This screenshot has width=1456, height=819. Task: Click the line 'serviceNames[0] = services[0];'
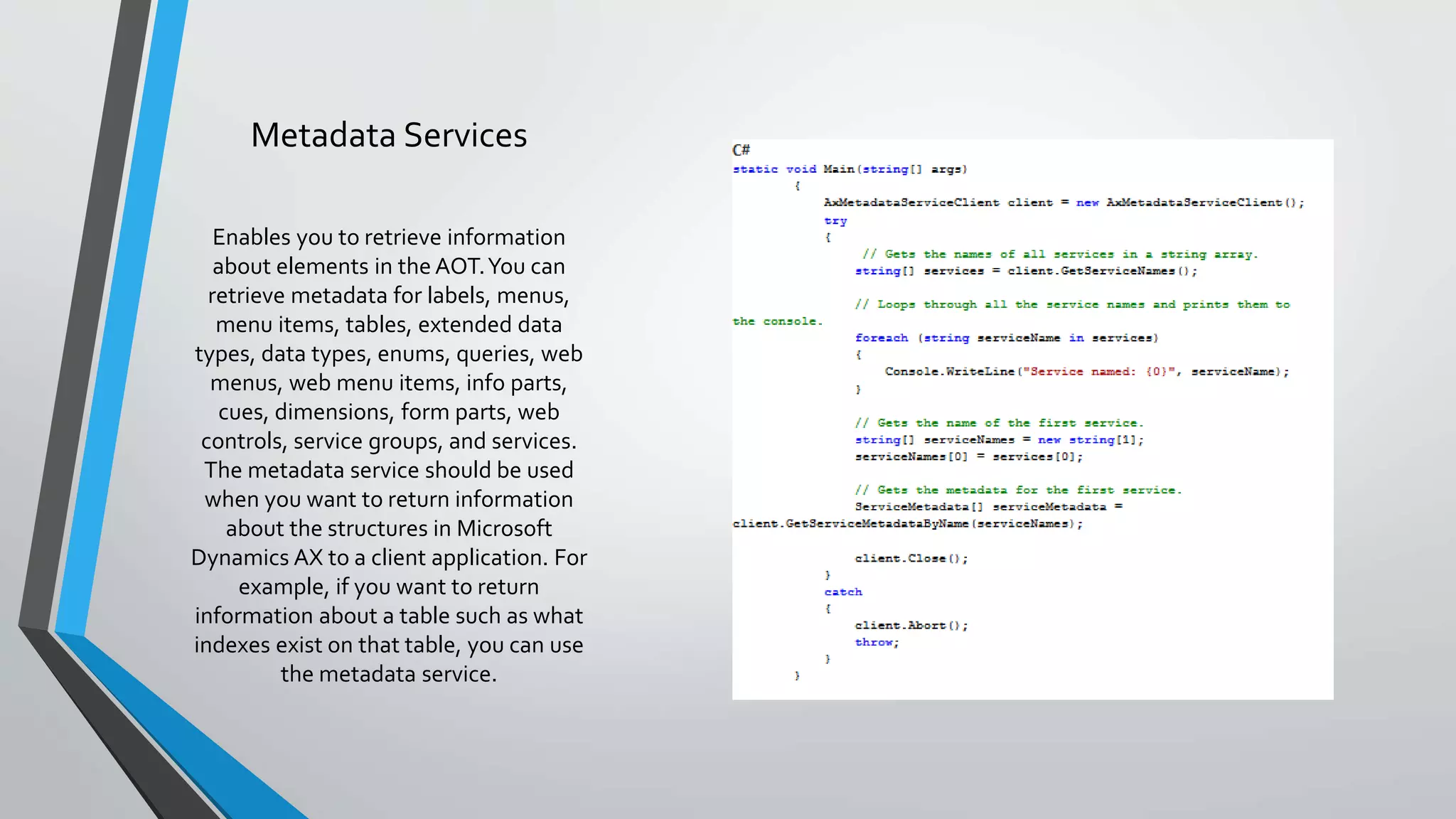coord(968,456)
